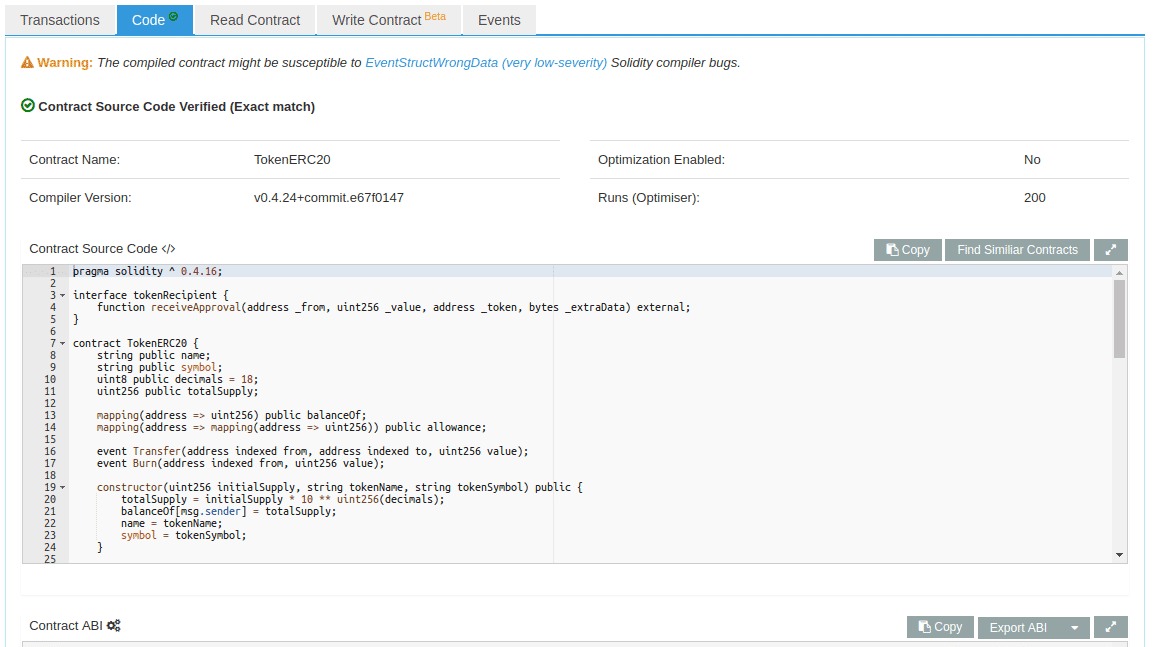
Task: Click the string public symbol line
Action: [159, 368]
